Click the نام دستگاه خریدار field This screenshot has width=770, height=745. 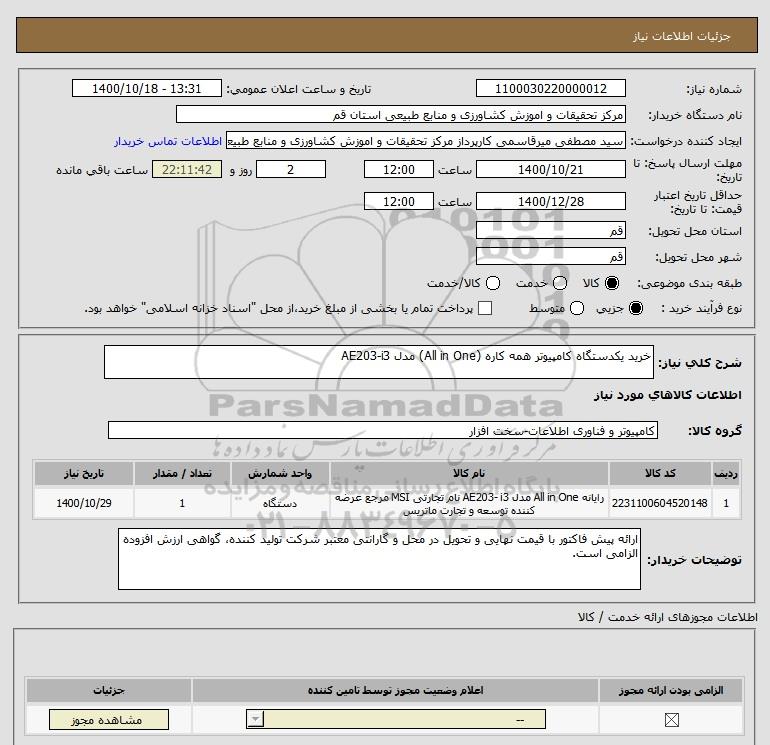coord(401,114)
